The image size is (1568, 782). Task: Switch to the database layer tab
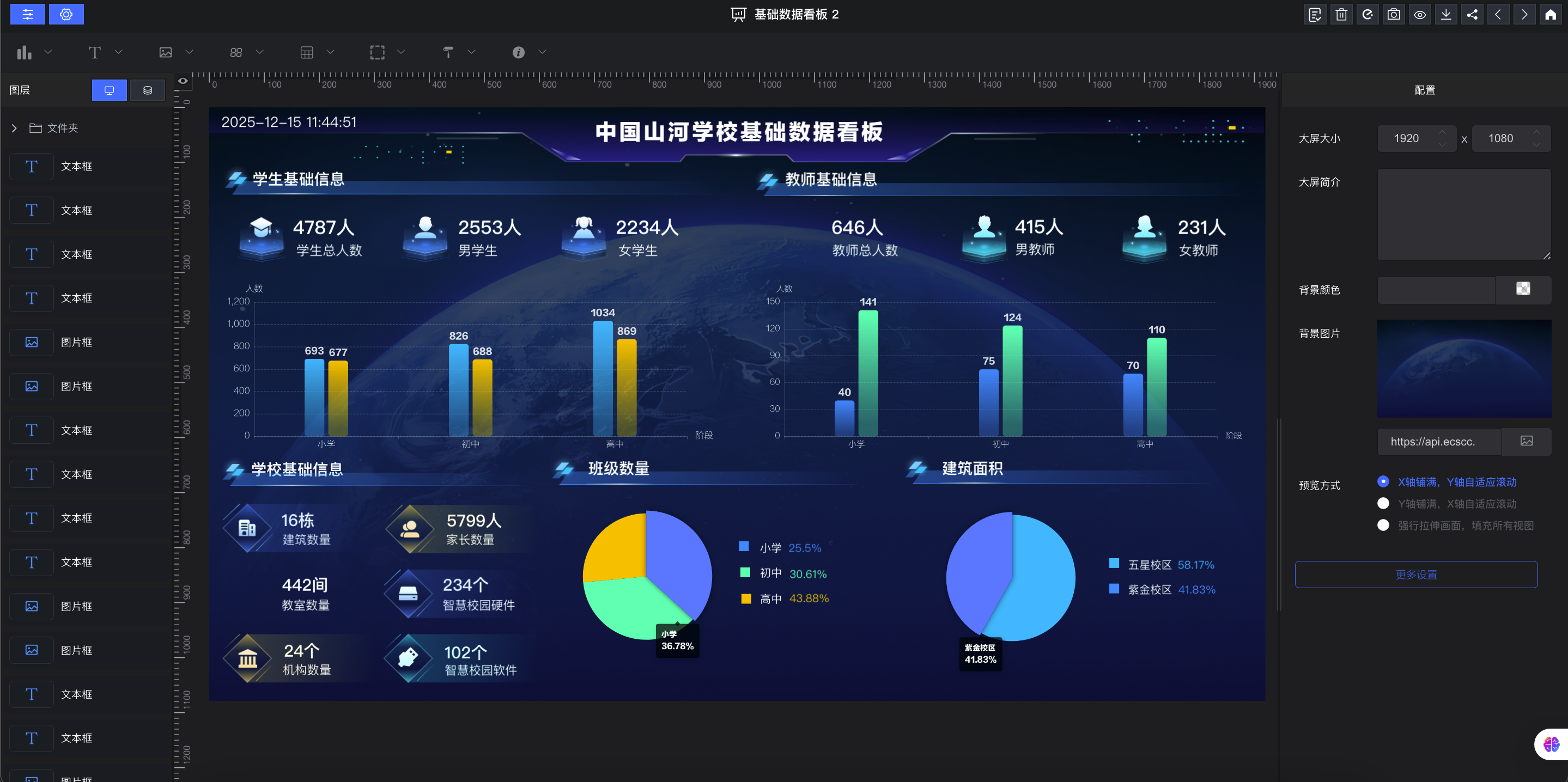point(147,90)
